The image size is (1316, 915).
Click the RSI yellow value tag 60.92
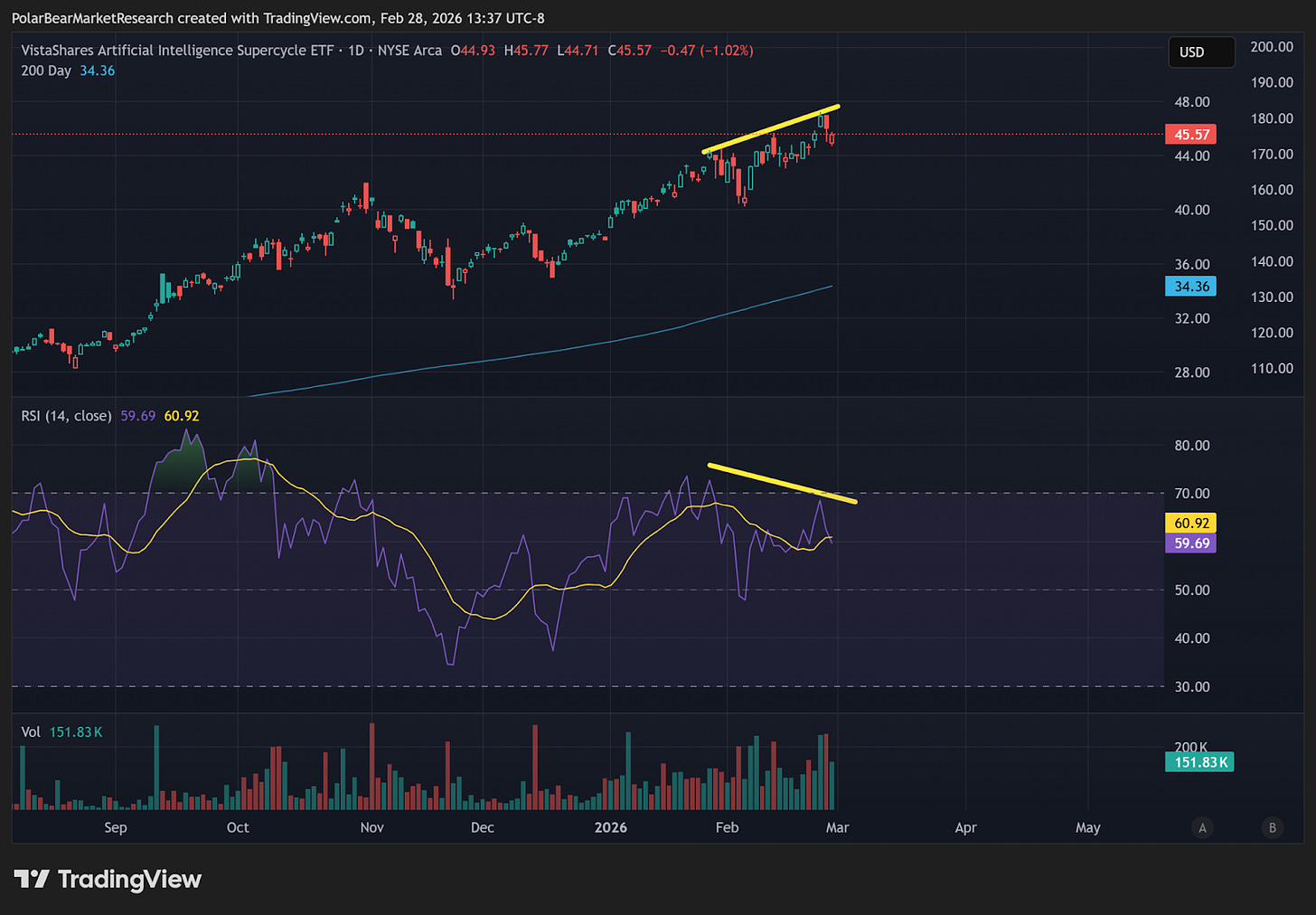(x=1191, y=524)
